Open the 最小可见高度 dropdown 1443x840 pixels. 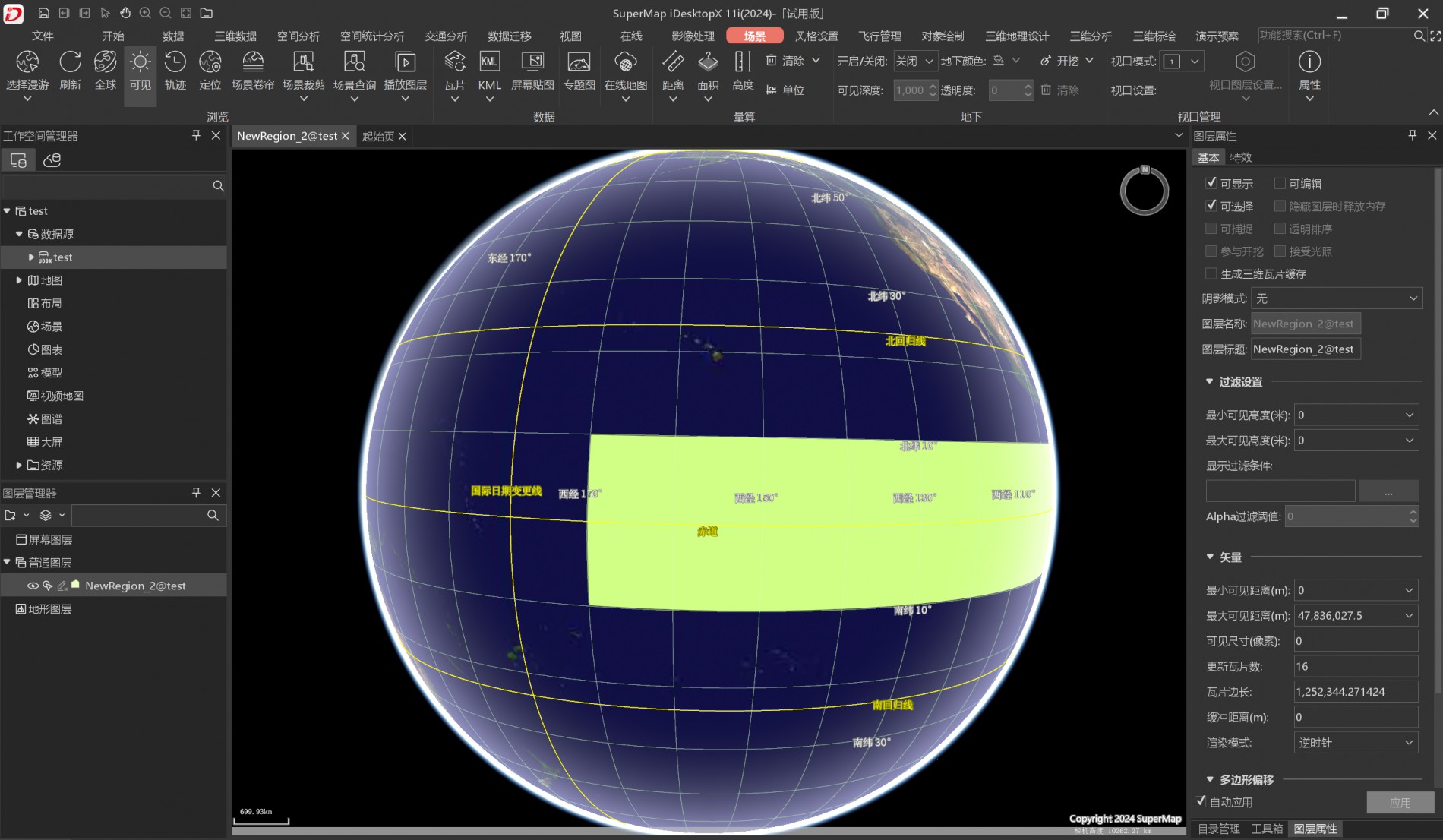(x=1356, y=415)
